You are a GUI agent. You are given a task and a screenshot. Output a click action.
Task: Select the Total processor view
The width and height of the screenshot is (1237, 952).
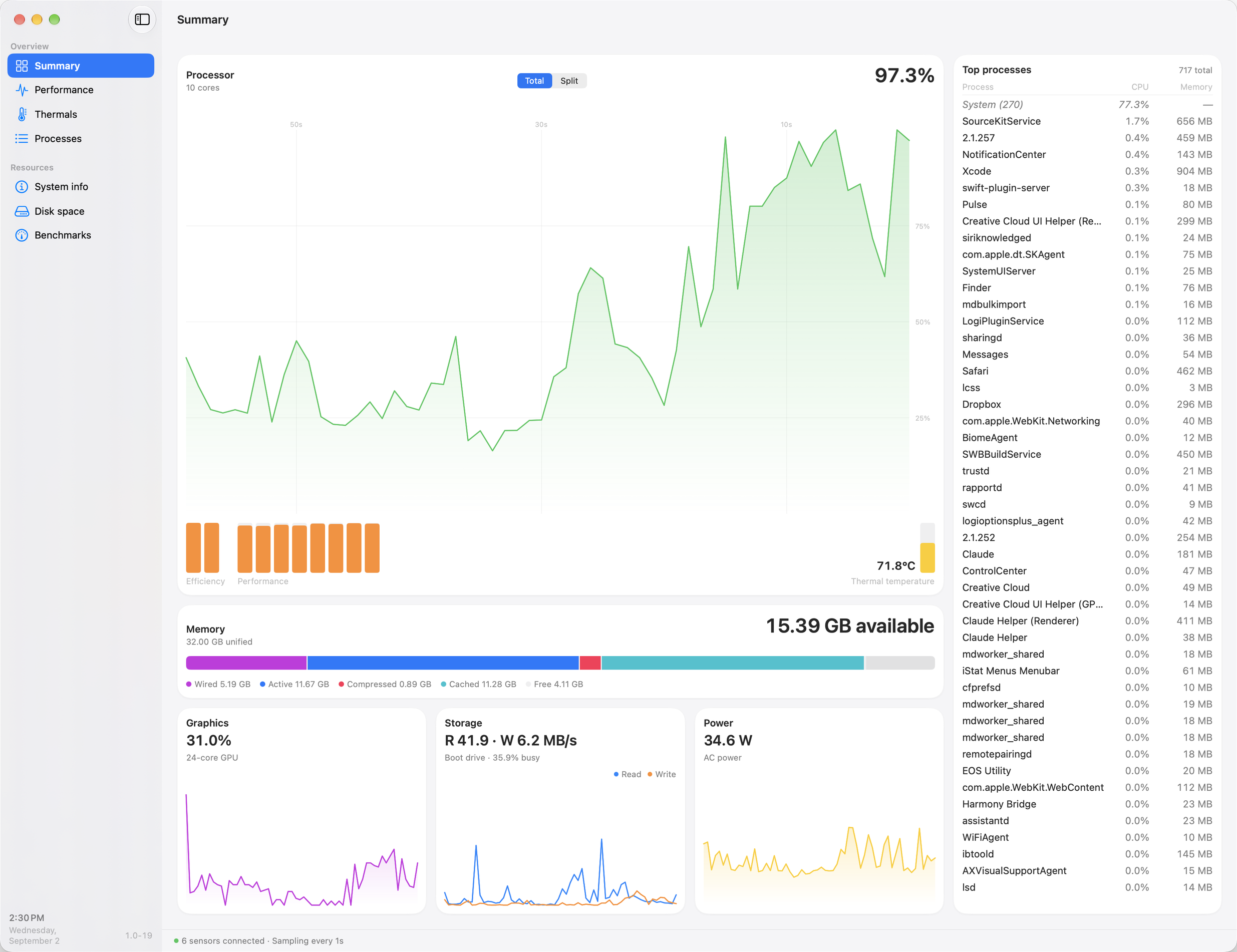[534, 81]
